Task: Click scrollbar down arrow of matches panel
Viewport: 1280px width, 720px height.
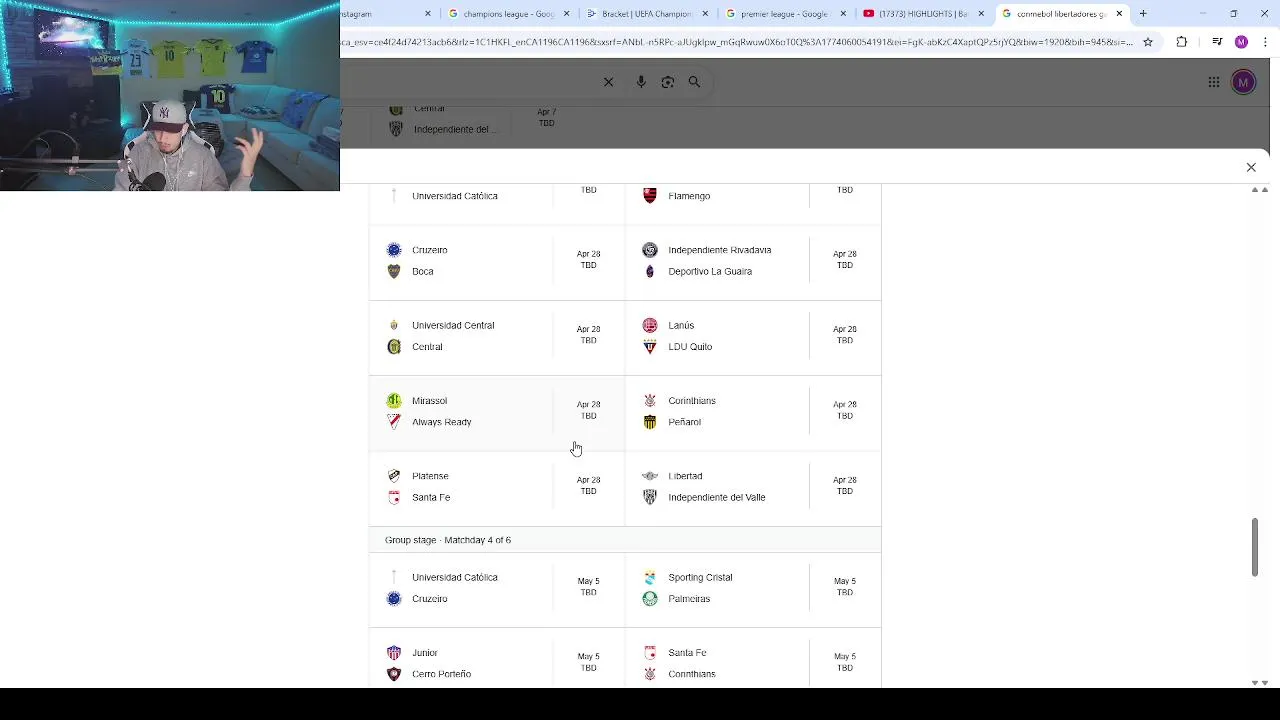Action: click(1255, 683)
